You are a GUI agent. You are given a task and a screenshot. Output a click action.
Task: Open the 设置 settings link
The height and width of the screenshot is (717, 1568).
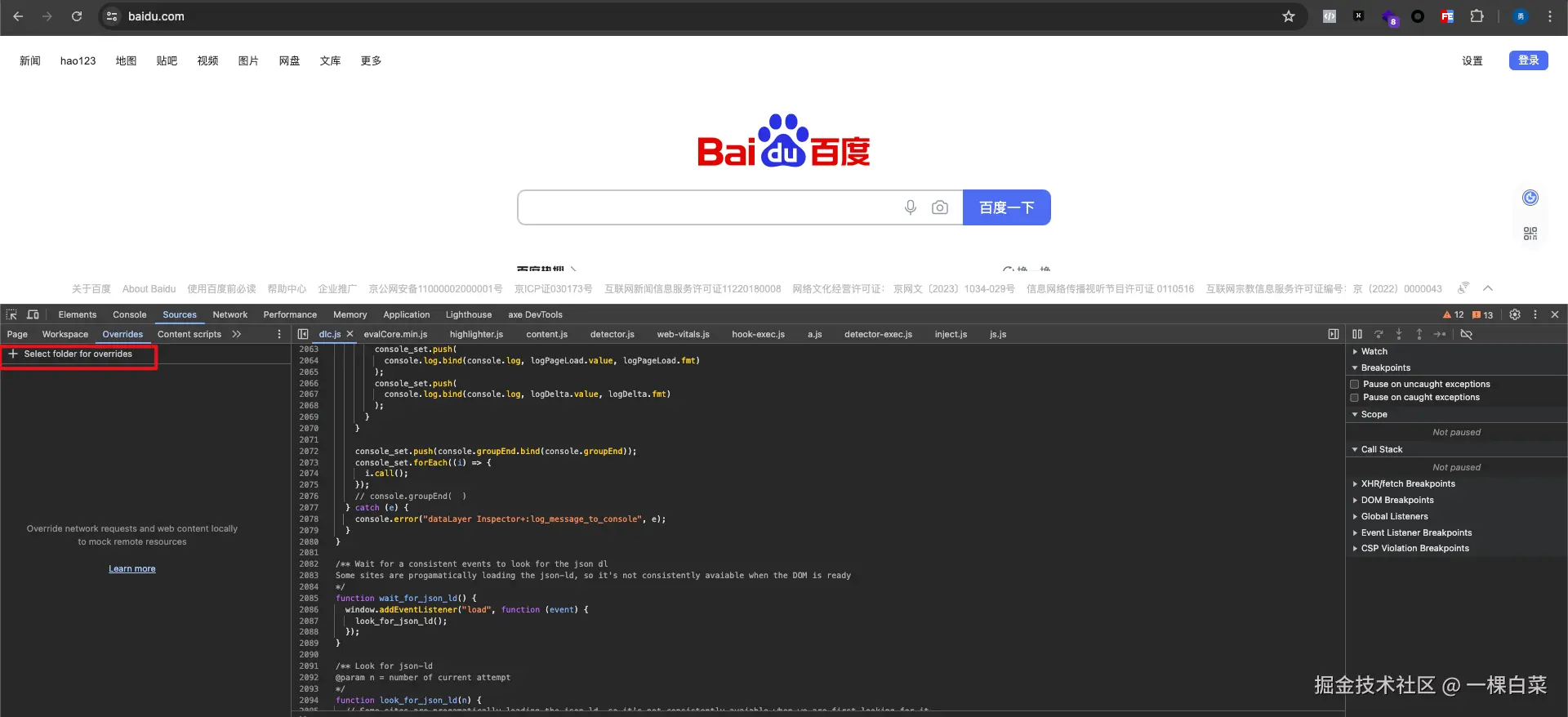point(1472,60)
